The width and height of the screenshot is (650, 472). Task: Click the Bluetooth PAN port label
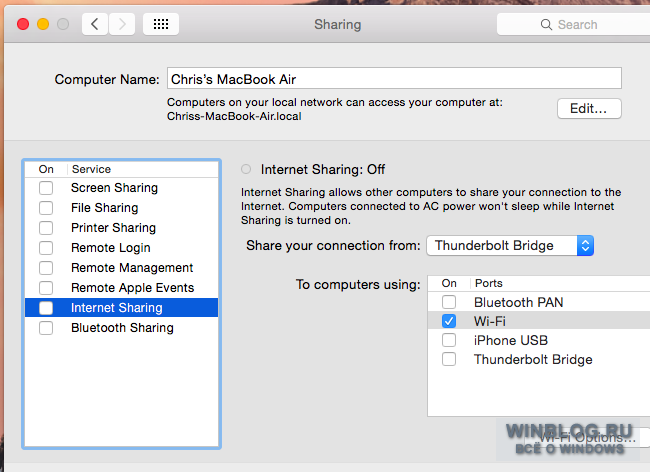point(519,302)
